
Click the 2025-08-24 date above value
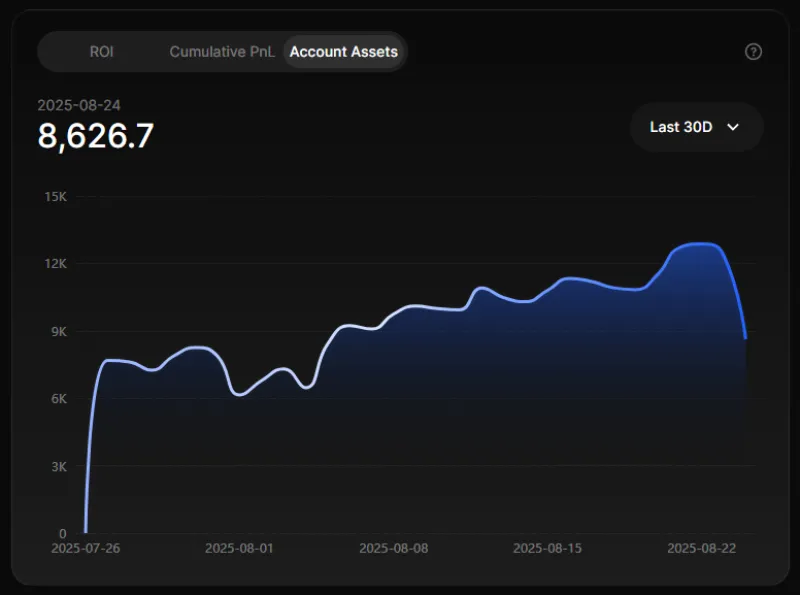[79, 105]
